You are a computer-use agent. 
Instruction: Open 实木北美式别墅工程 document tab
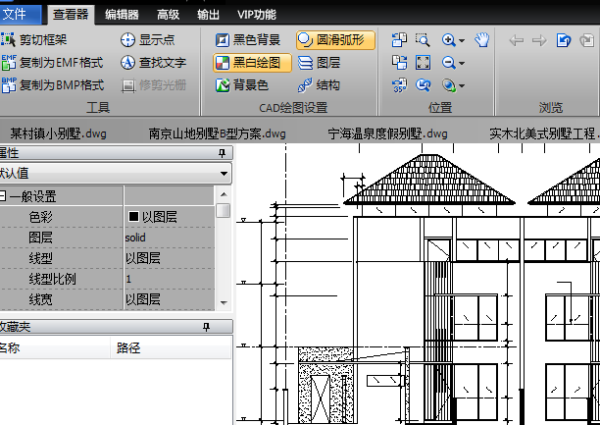[x=544, y=134]
